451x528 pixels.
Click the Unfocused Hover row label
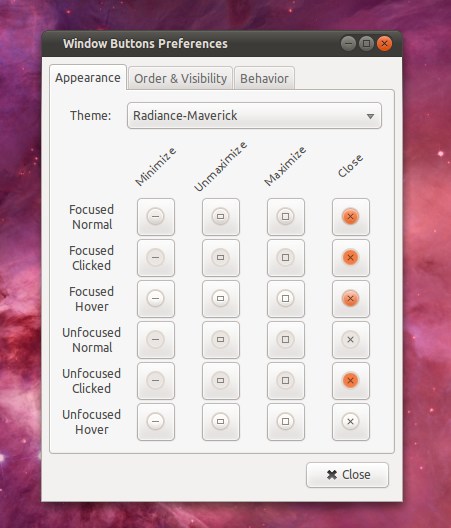point(92,422)
